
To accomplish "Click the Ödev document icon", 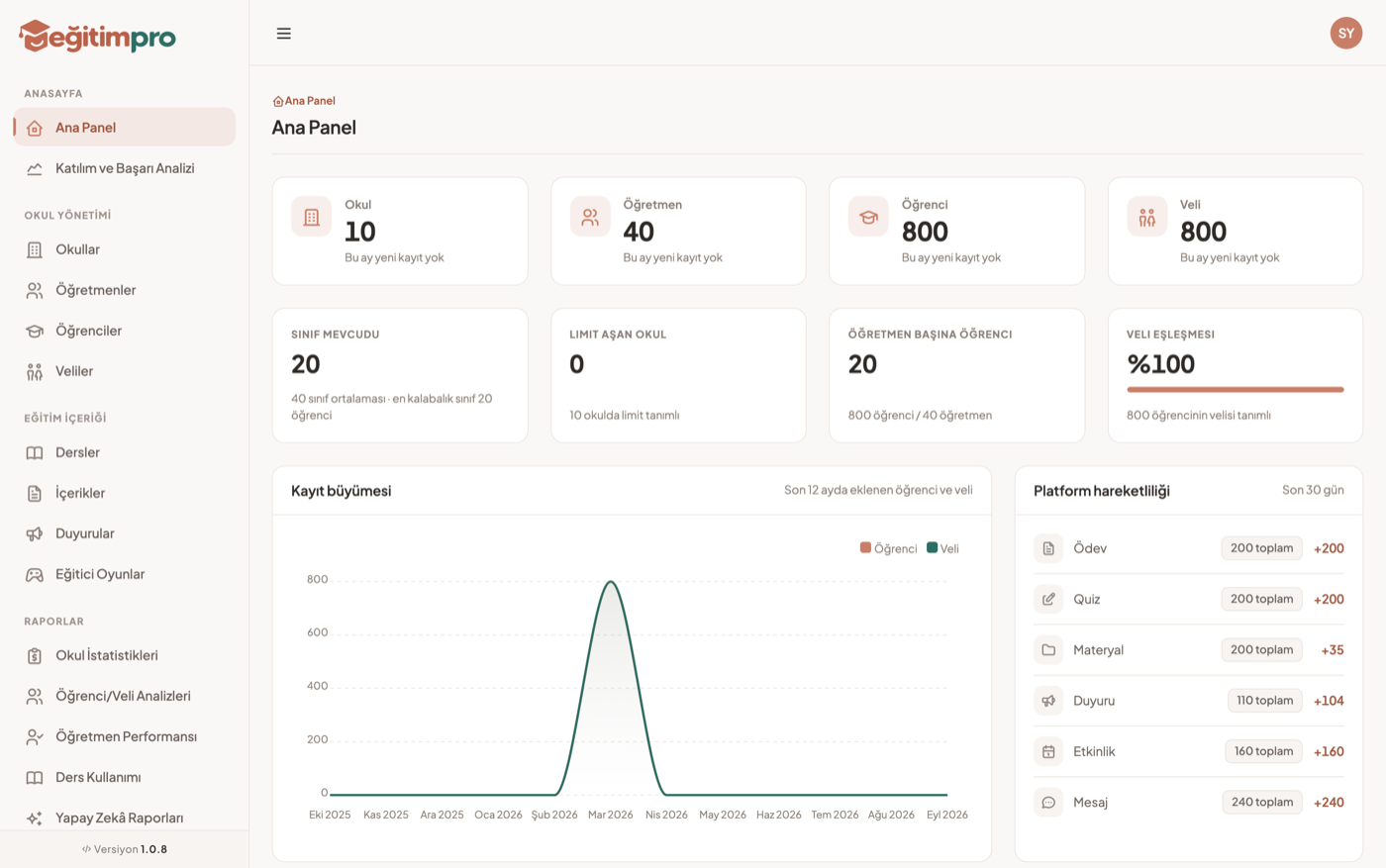I will coord(1048,548).
